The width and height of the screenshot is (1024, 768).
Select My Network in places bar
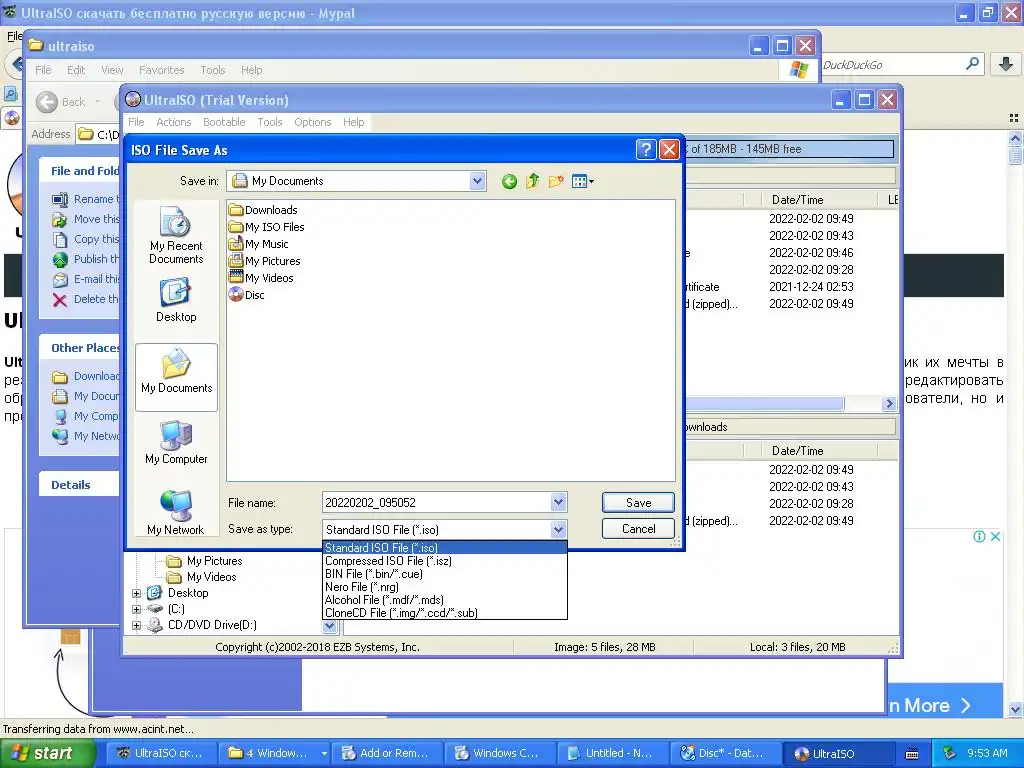tap(176, 513)
